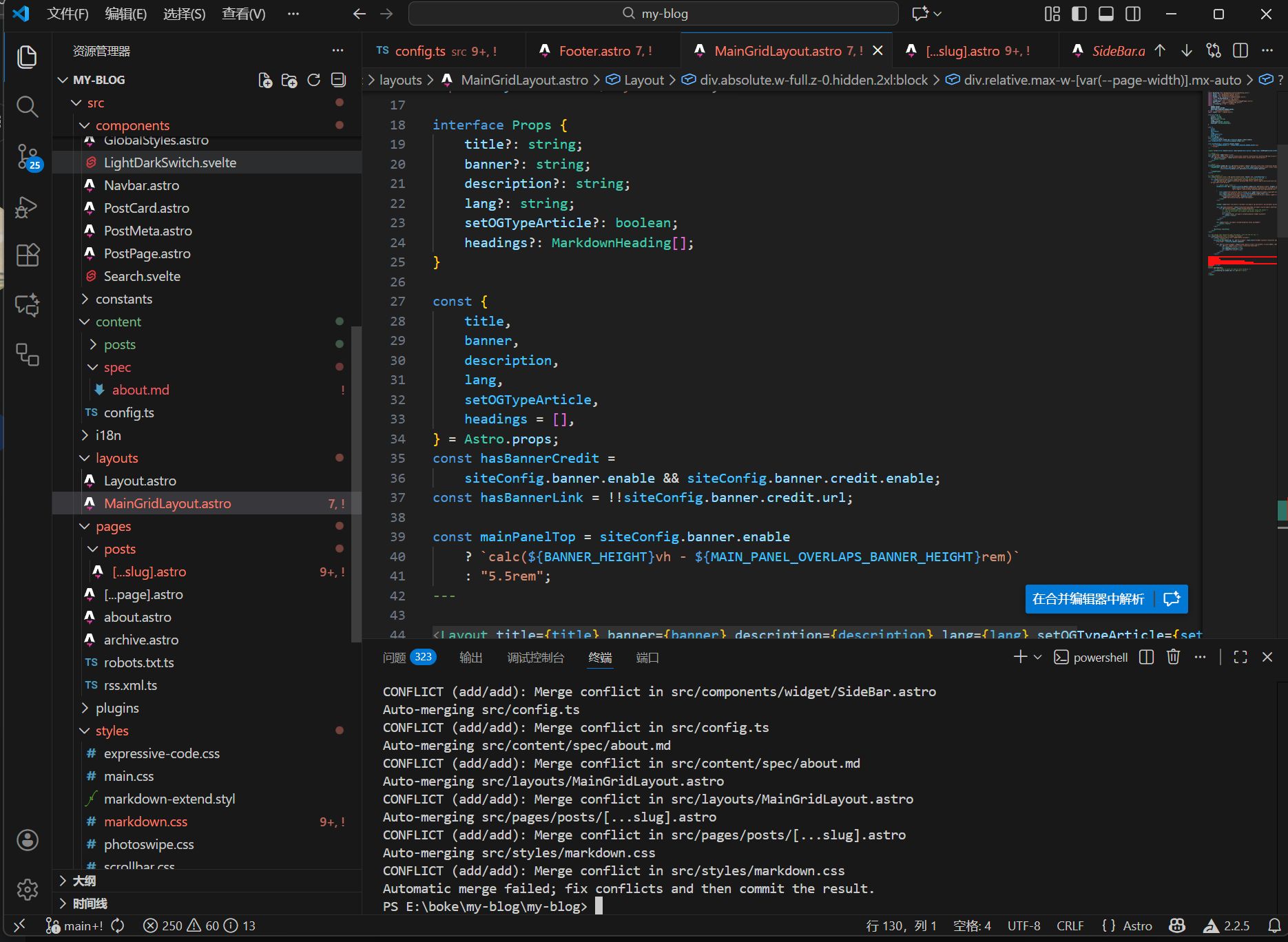Switch to the 问题 panel tab

tap(394, 658)
